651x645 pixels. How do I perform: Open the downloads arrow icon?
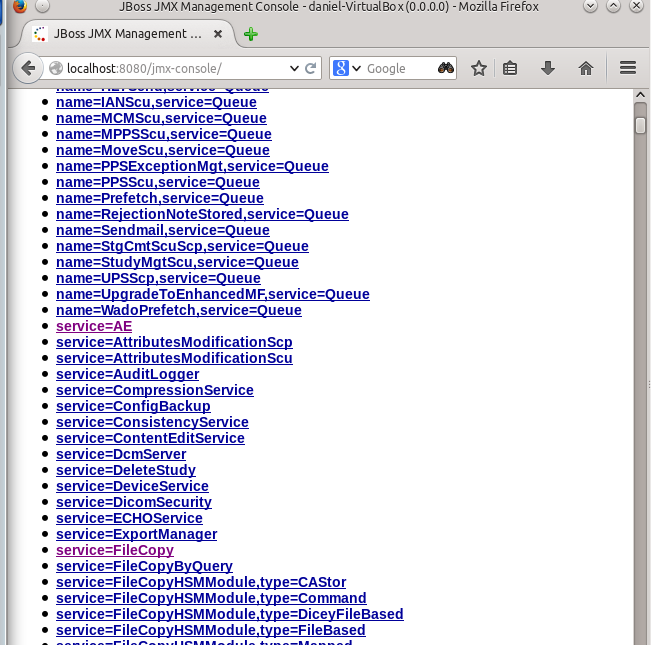548,68
